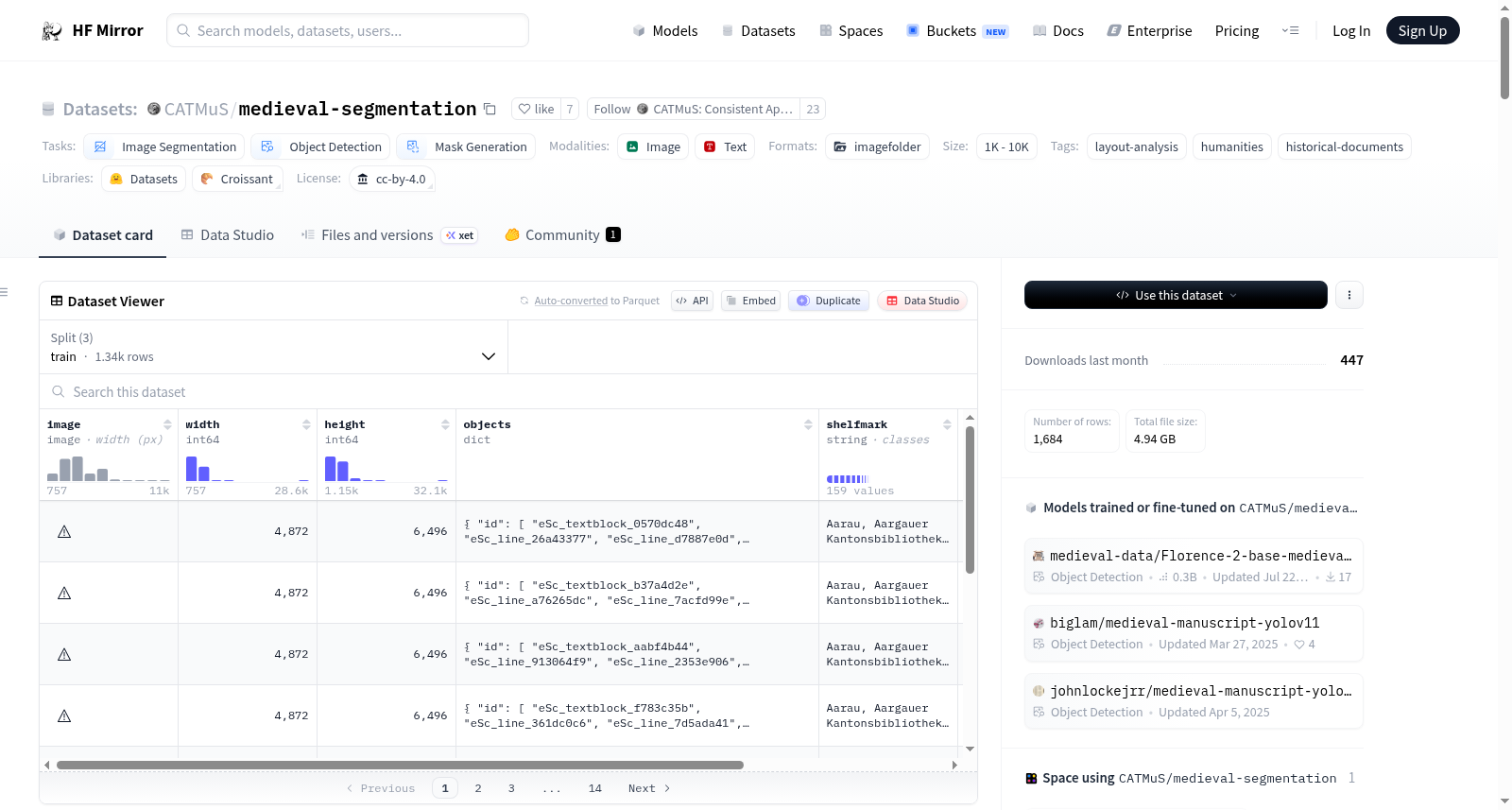The width and height of the screenshot is (1512, 810).
Task: Sort by the image column arrows
Action: click(x=167, y=424)
